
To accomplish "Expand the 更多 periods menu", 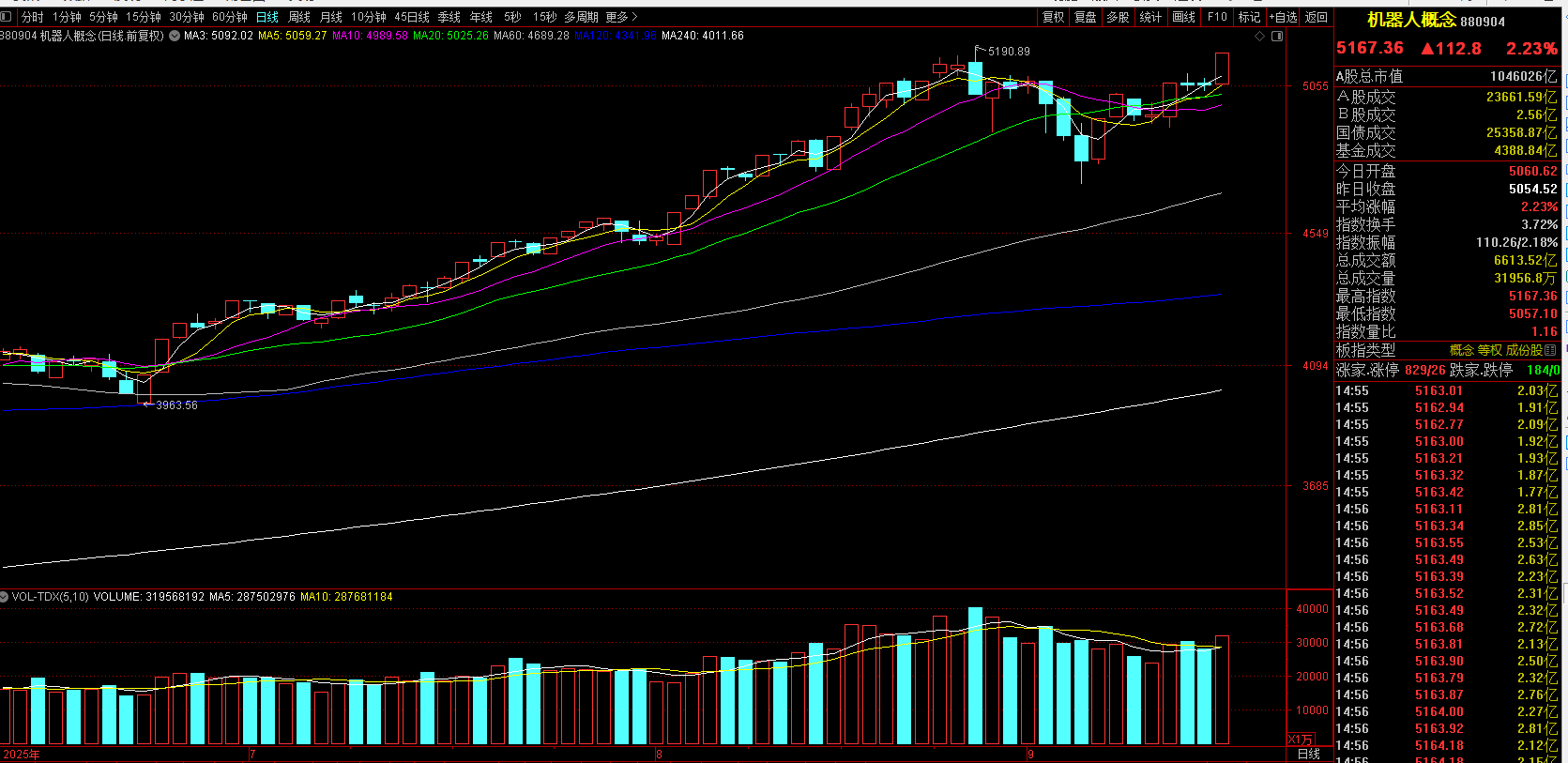I will tap(621, 17).
